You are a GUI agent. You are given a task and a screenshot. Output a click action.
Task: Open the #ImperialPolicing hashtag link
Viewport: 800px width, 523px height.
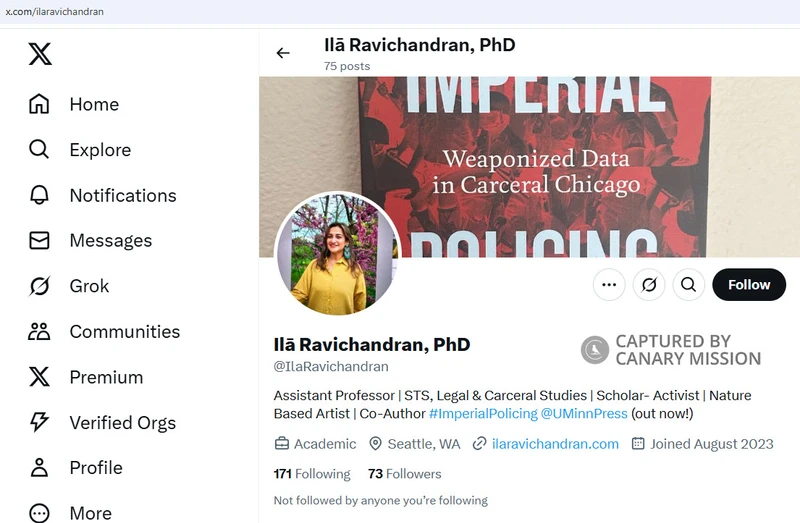(483, 413)
